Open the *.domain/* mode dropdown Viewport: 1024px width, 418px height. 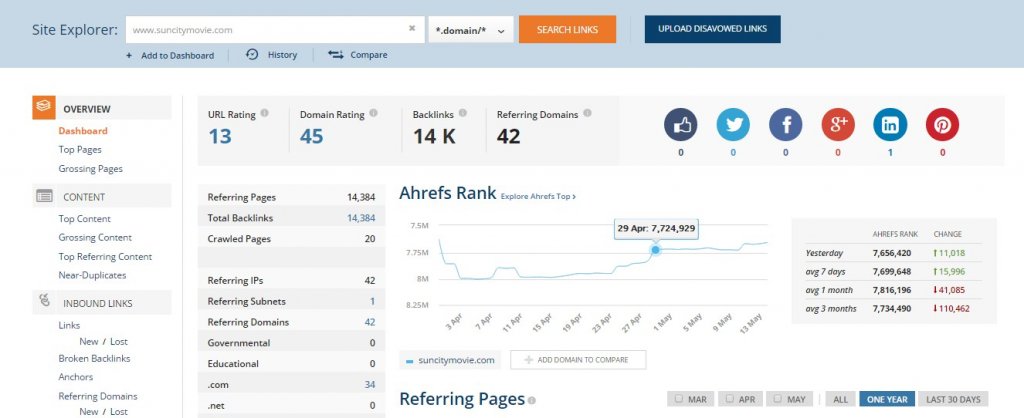[x=471, y=30]
